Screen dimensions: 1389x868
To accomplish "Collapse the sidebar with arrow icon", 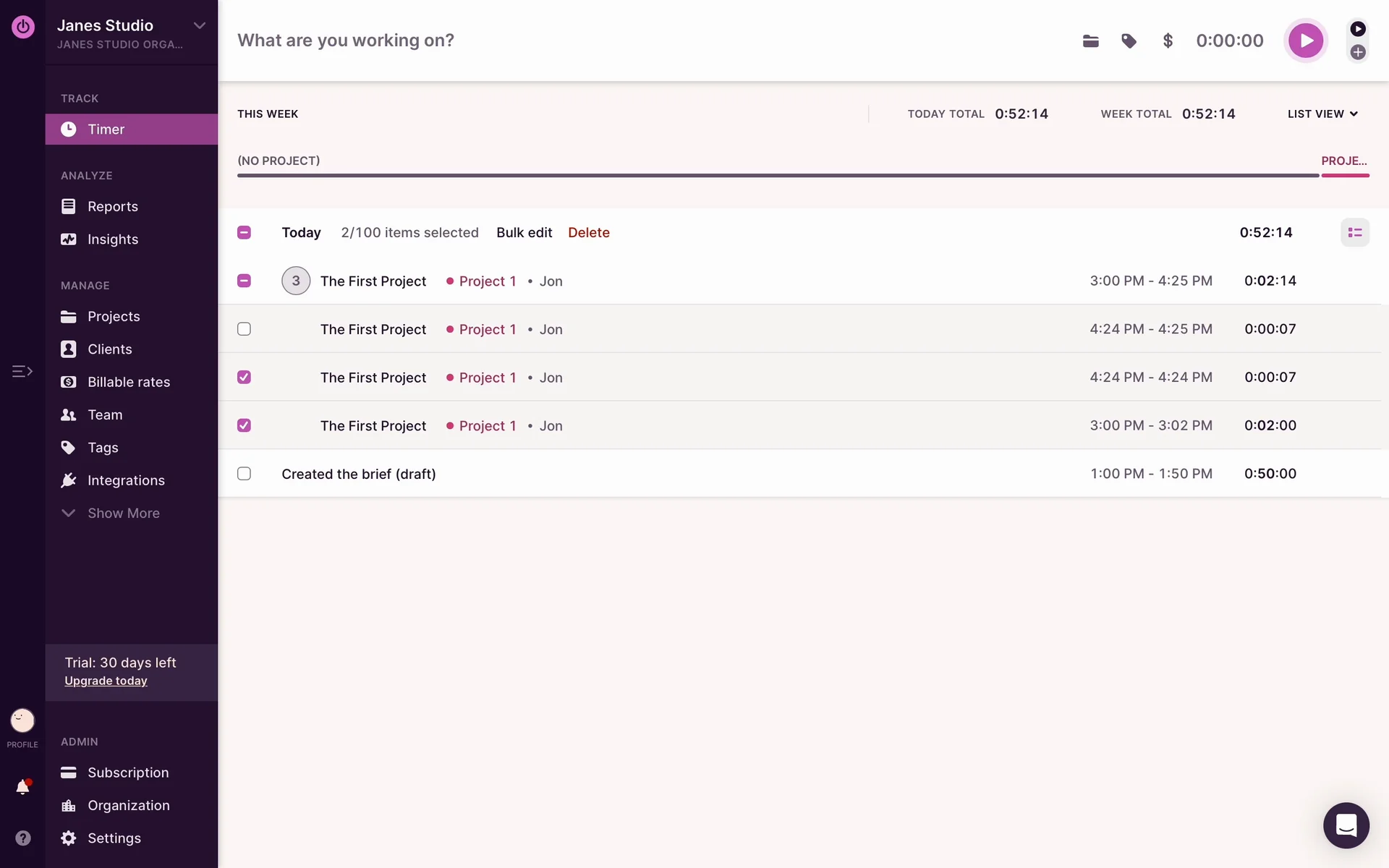I will [x=22, y=371].
